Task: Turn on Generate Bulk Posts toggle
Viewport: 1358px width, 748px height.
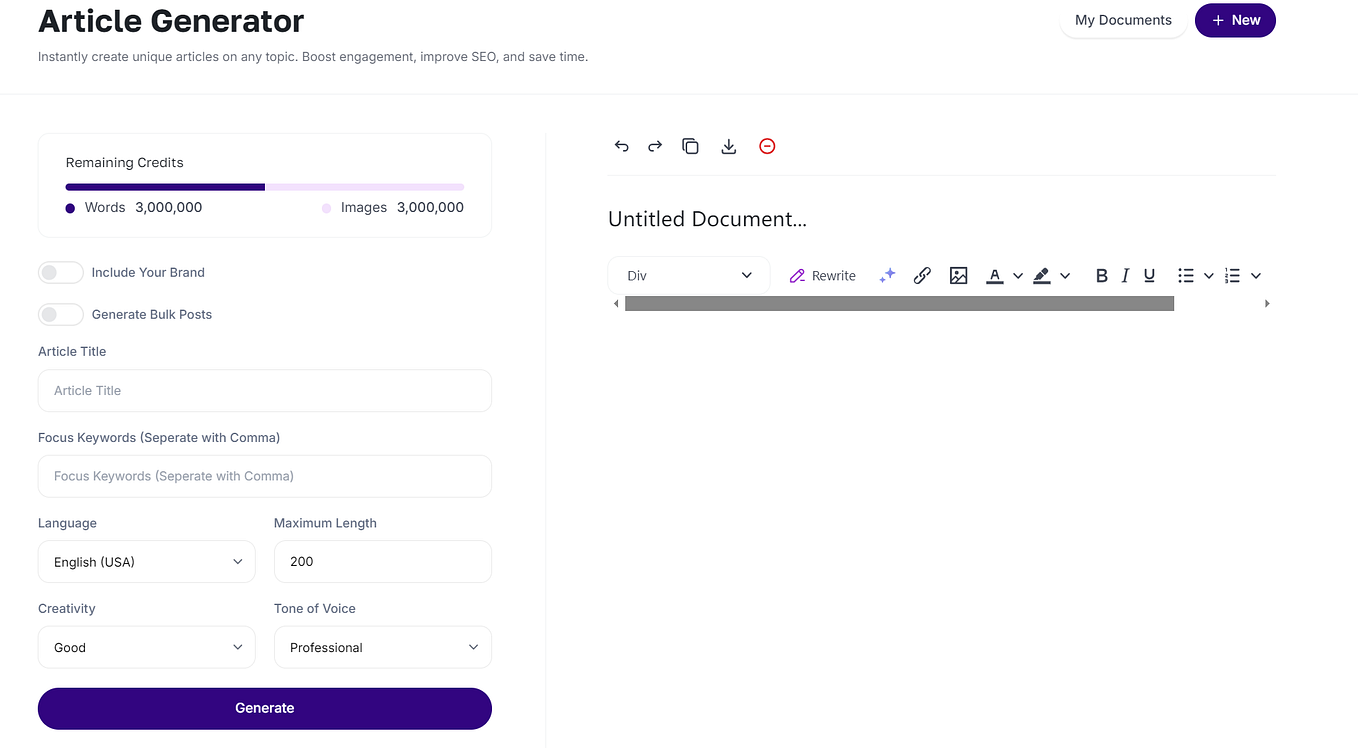Action: pos(60,314)
